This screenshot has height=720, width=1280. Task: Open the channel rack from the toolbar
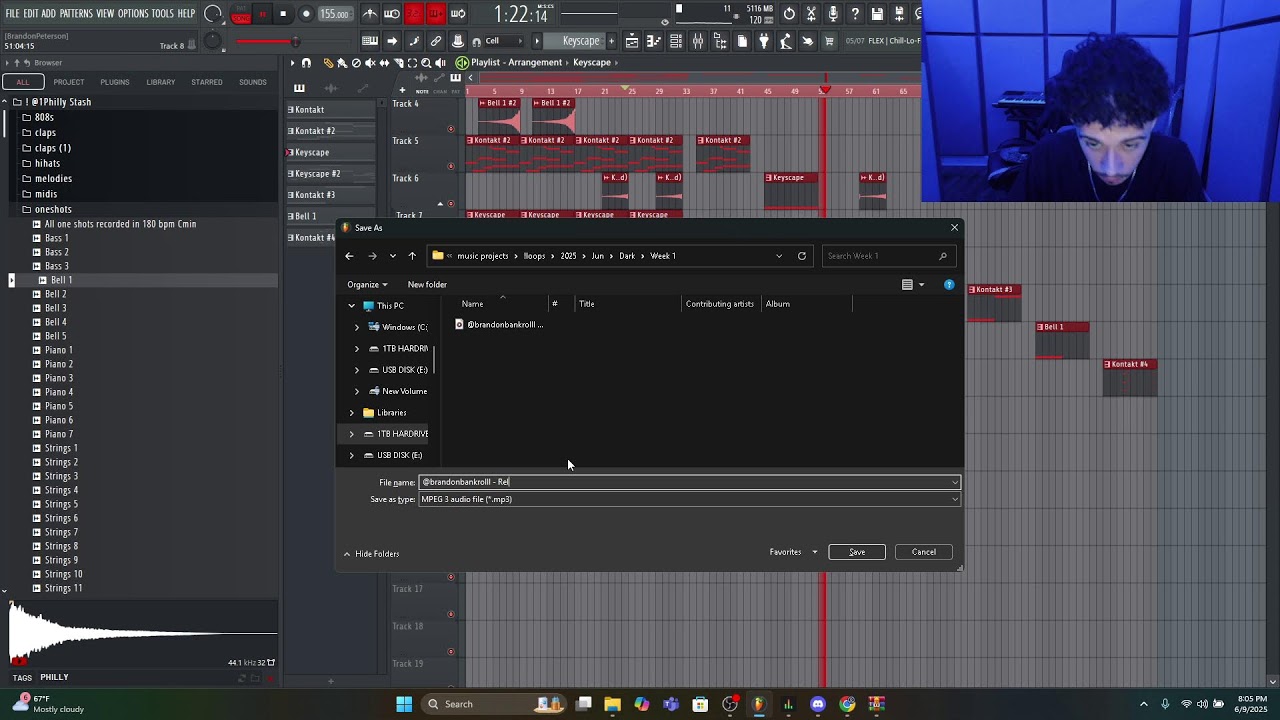(x=675, y=41)
